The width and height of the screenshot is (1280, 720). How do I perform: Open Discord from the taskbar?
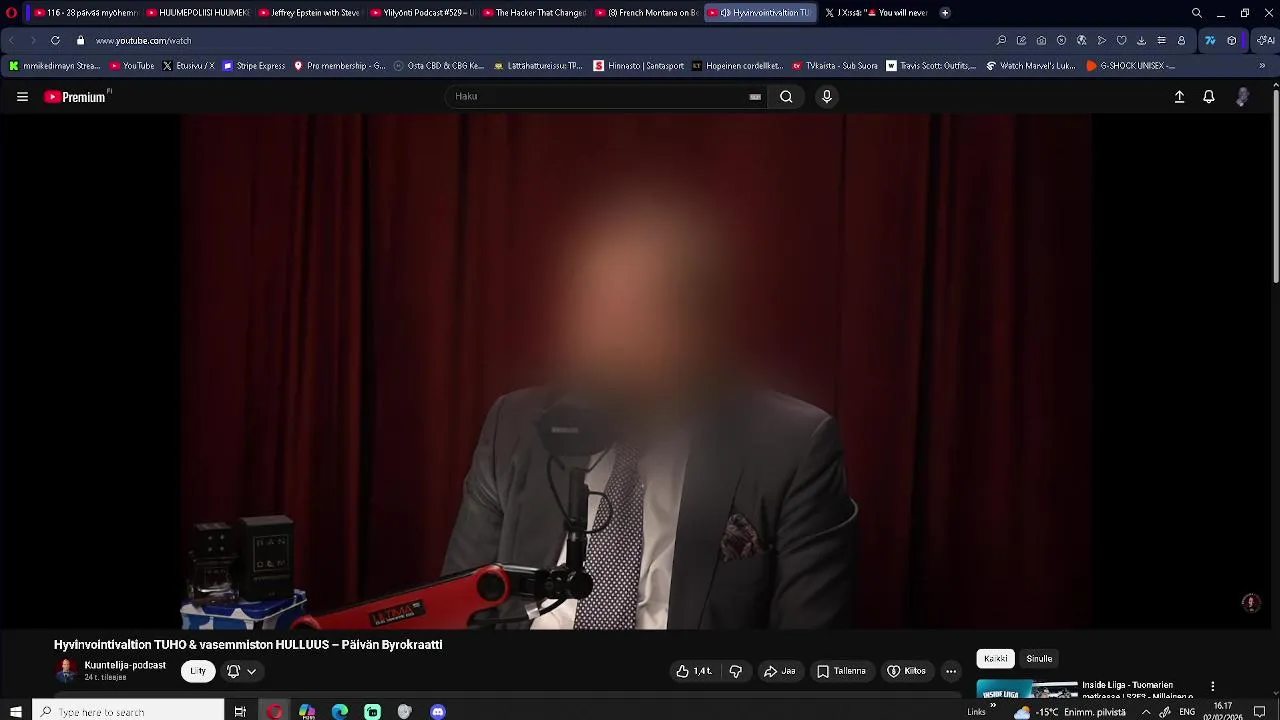(438, 712)
